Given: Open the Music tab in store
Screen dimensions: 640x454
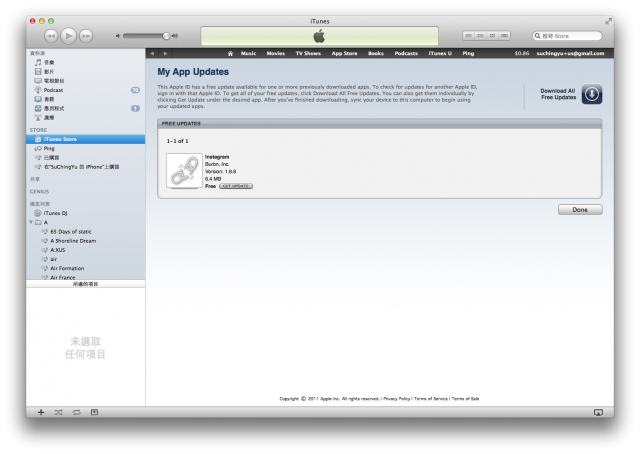Looking at the screenshot, I should pos(248,53).
